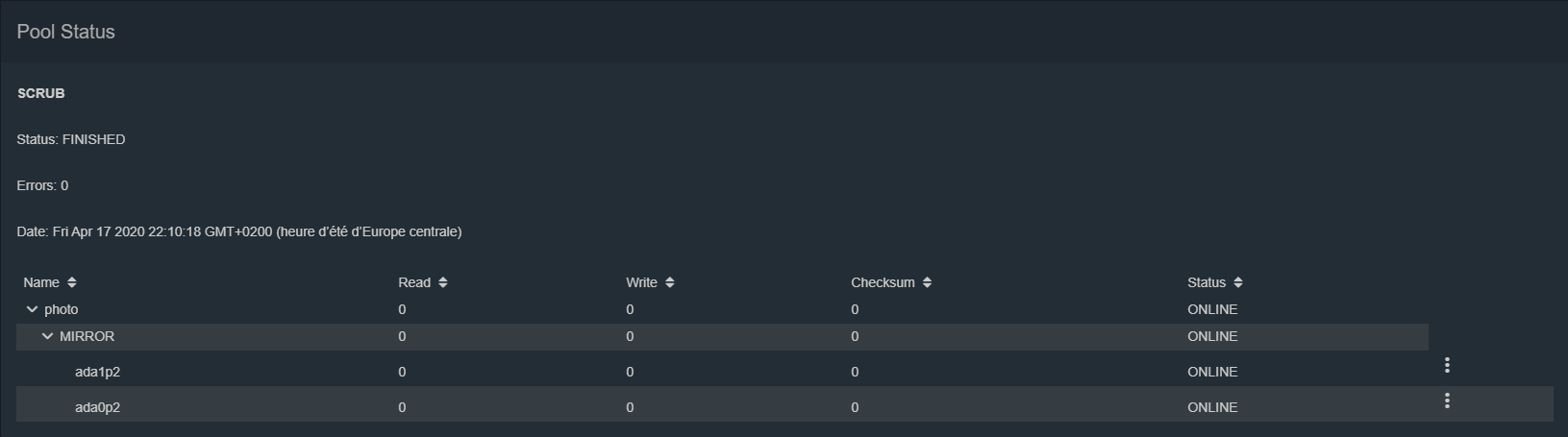The height and width of the screenshot is (437, 1568).
Task: Select the ada0p2 disk row
Action: 97,407
